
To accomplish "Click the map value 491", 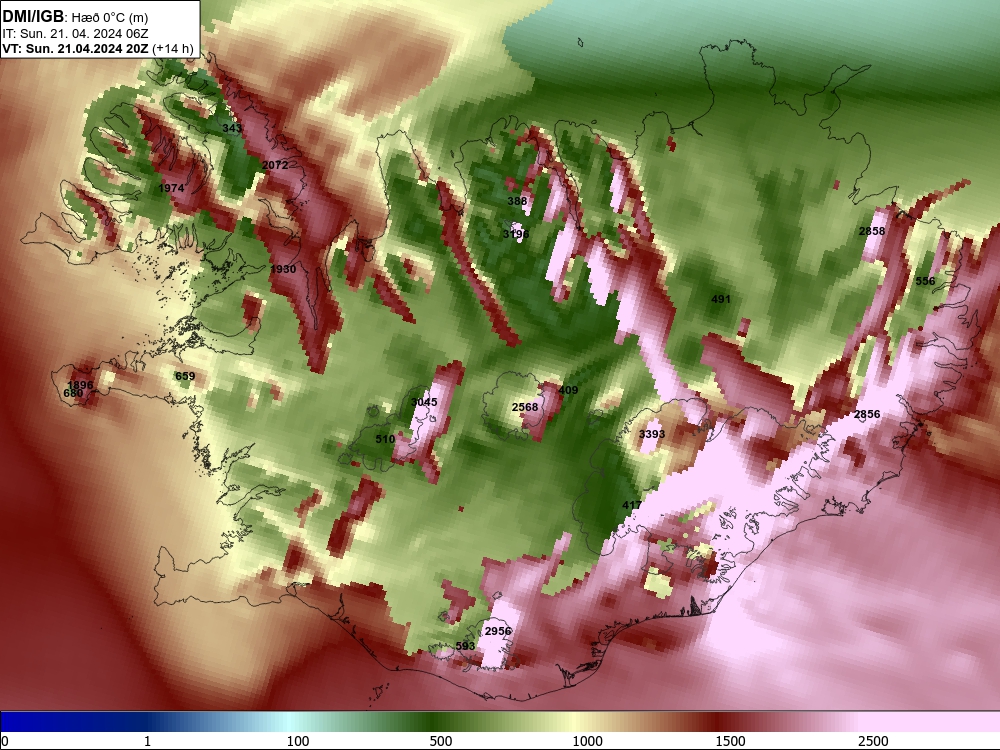I will pyautogui.click(x=721, y=299).
